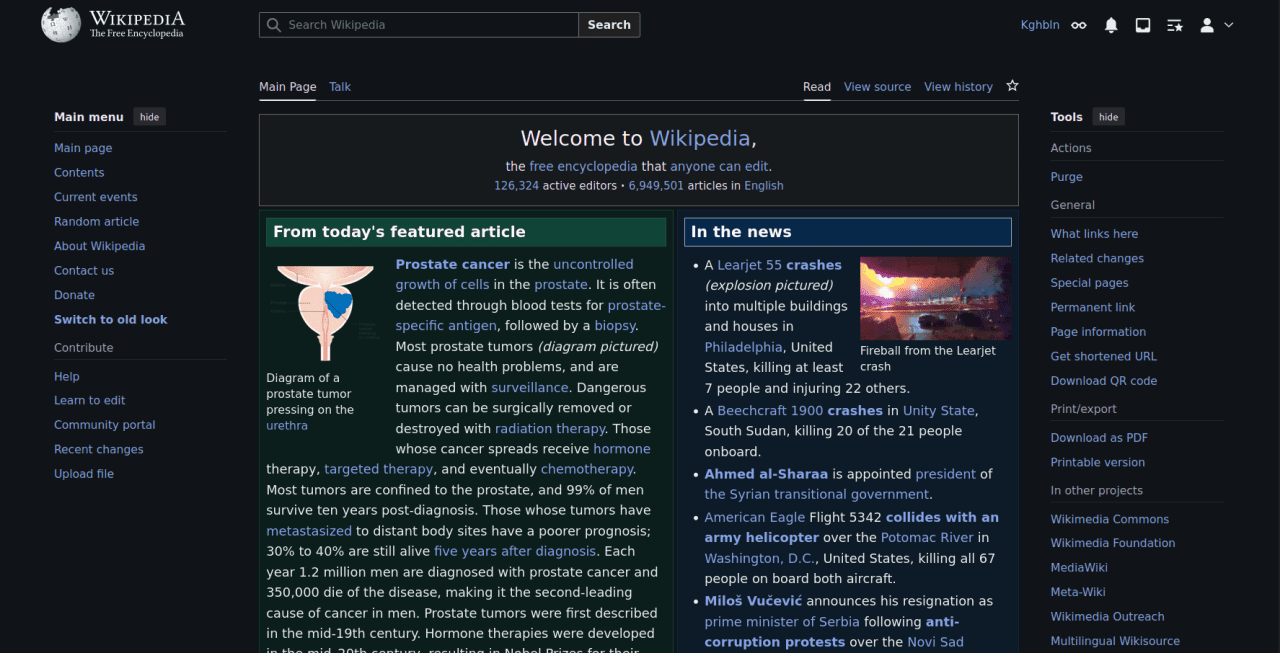Open the Upload file link
The height and width of the screenshot is (653, 1280).
click(x=84, y=474)
